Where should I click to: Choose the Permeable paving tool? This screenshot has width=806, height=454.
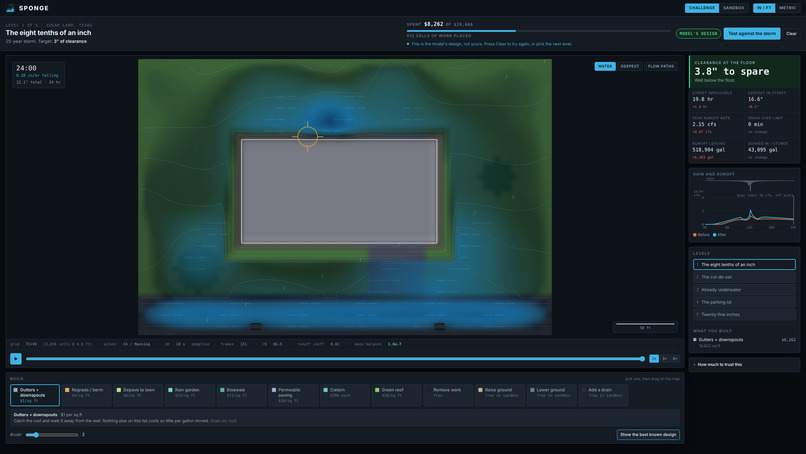coord(294,395)
